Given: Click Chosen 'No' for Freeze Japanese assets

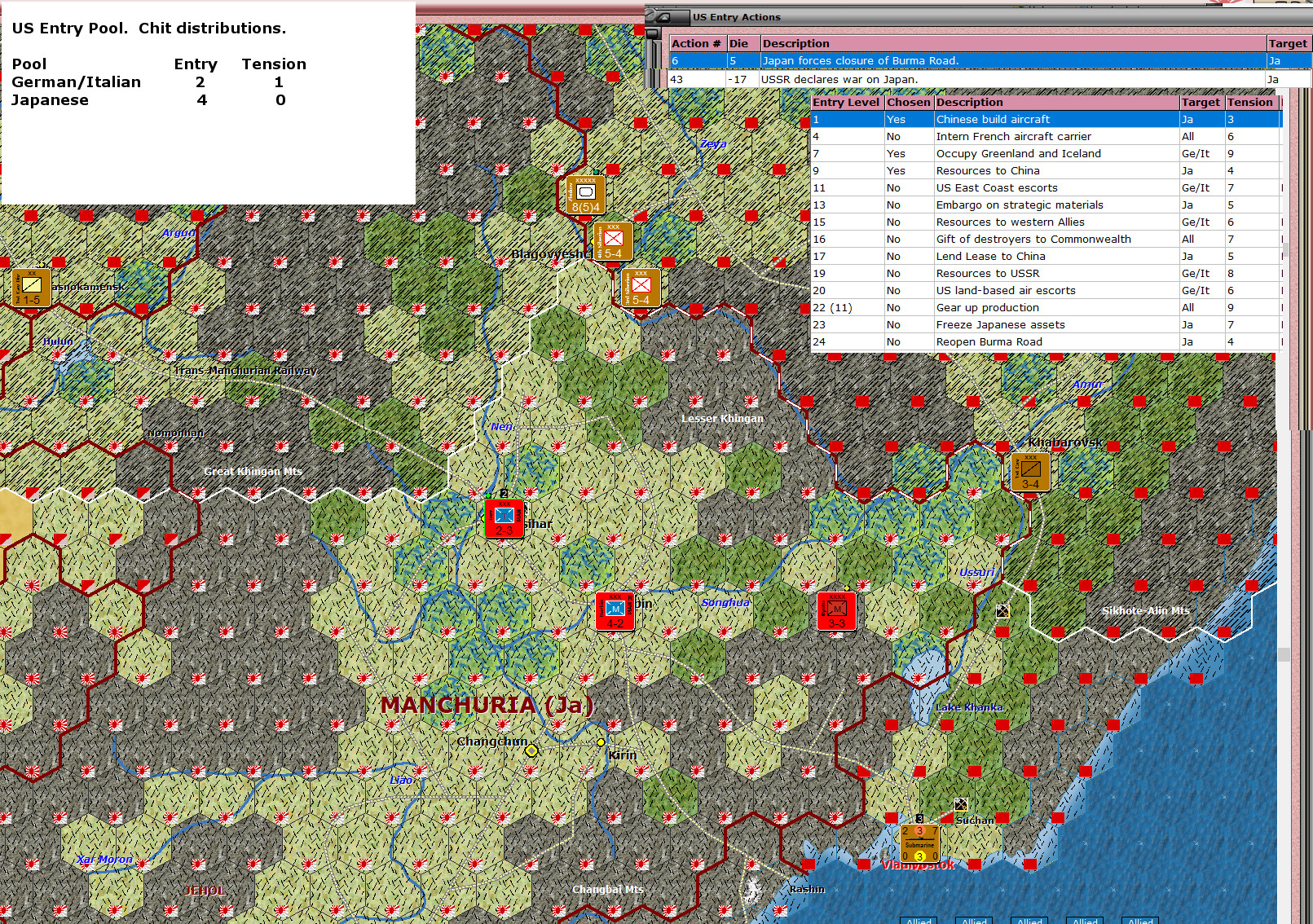Looking at the screenshot, I should [x=909, y=324].
